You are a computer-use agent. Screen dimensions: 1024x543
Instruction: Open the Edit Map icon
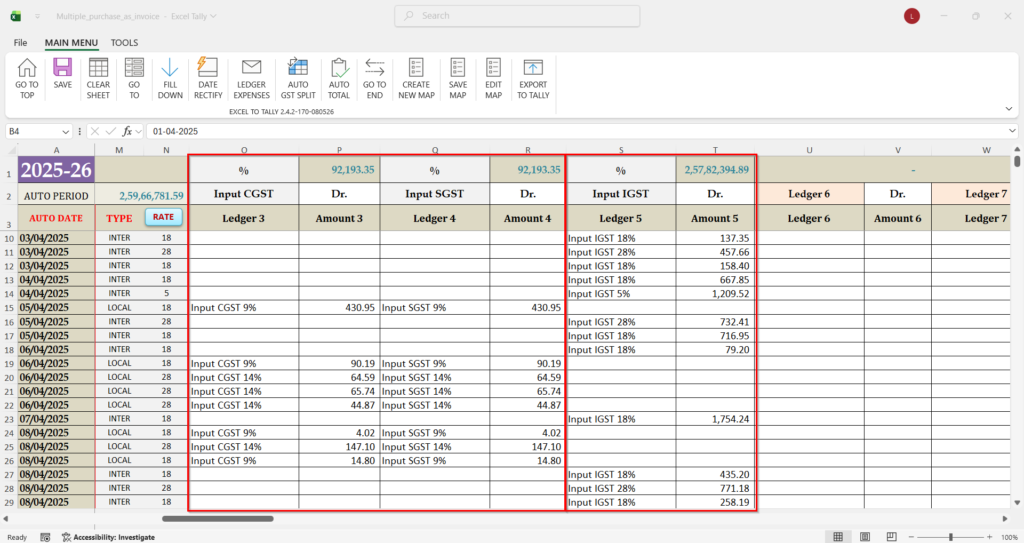click(x=493, y=68)
